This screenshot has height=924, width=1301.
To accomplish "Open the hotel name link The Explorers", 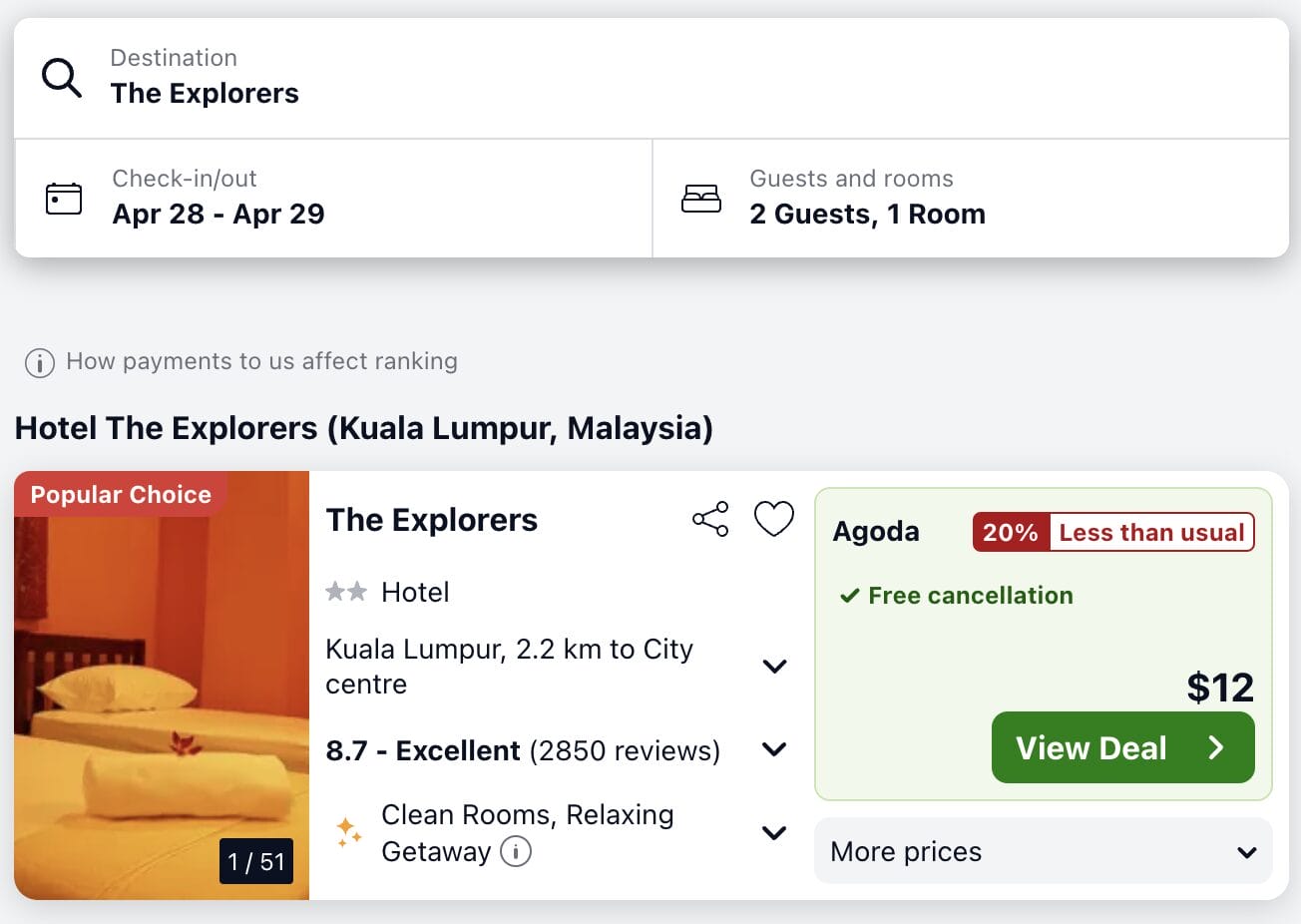I will point(431,519).
